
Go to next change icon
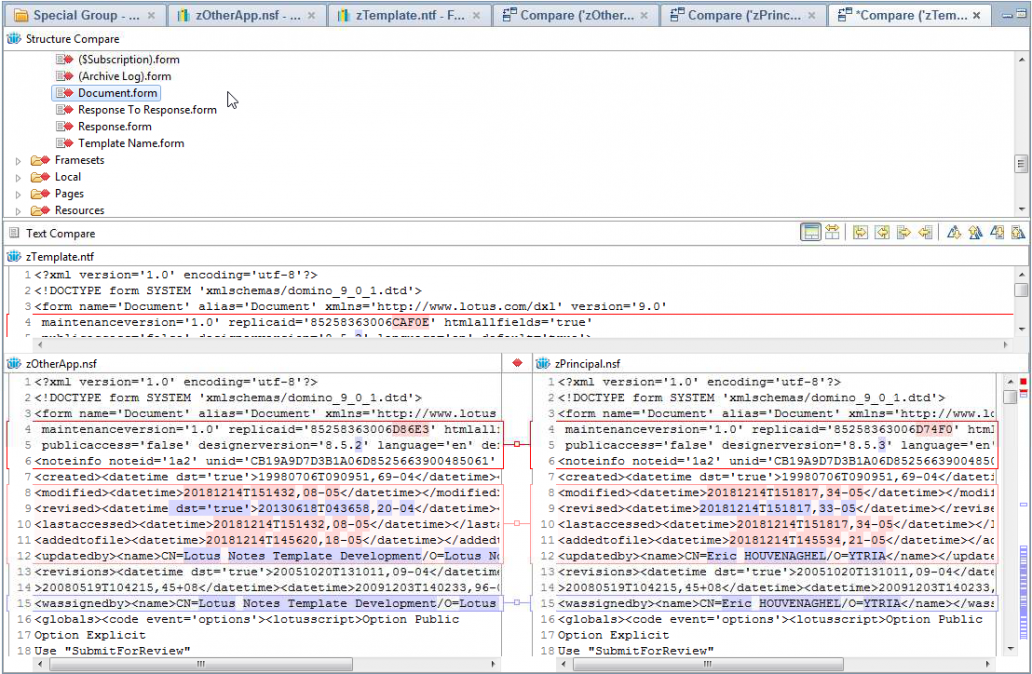coord(997,232)
